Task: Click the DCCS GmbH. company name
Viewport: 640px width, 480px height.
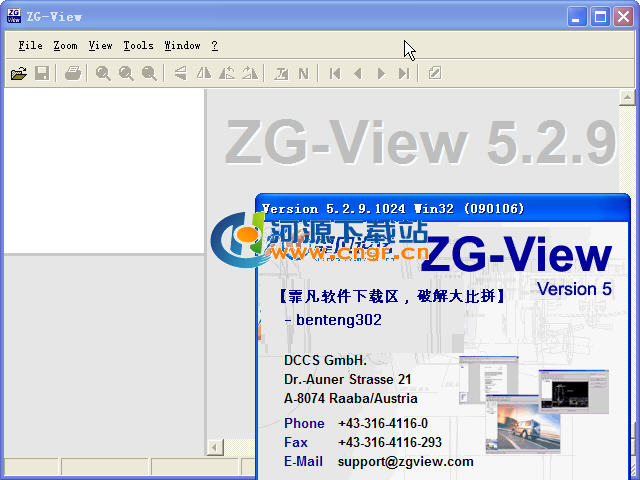Action: (x=325, y=360)
